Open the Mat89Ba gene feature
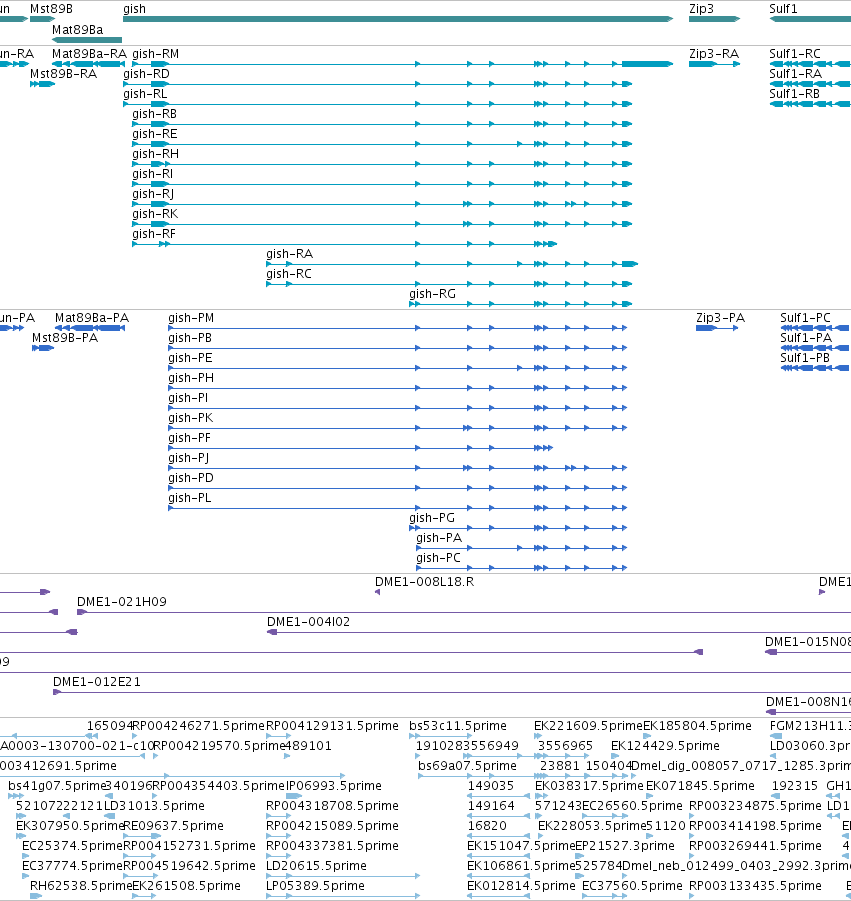The height and width of the screenshot is (901, 851). (87, 40)
